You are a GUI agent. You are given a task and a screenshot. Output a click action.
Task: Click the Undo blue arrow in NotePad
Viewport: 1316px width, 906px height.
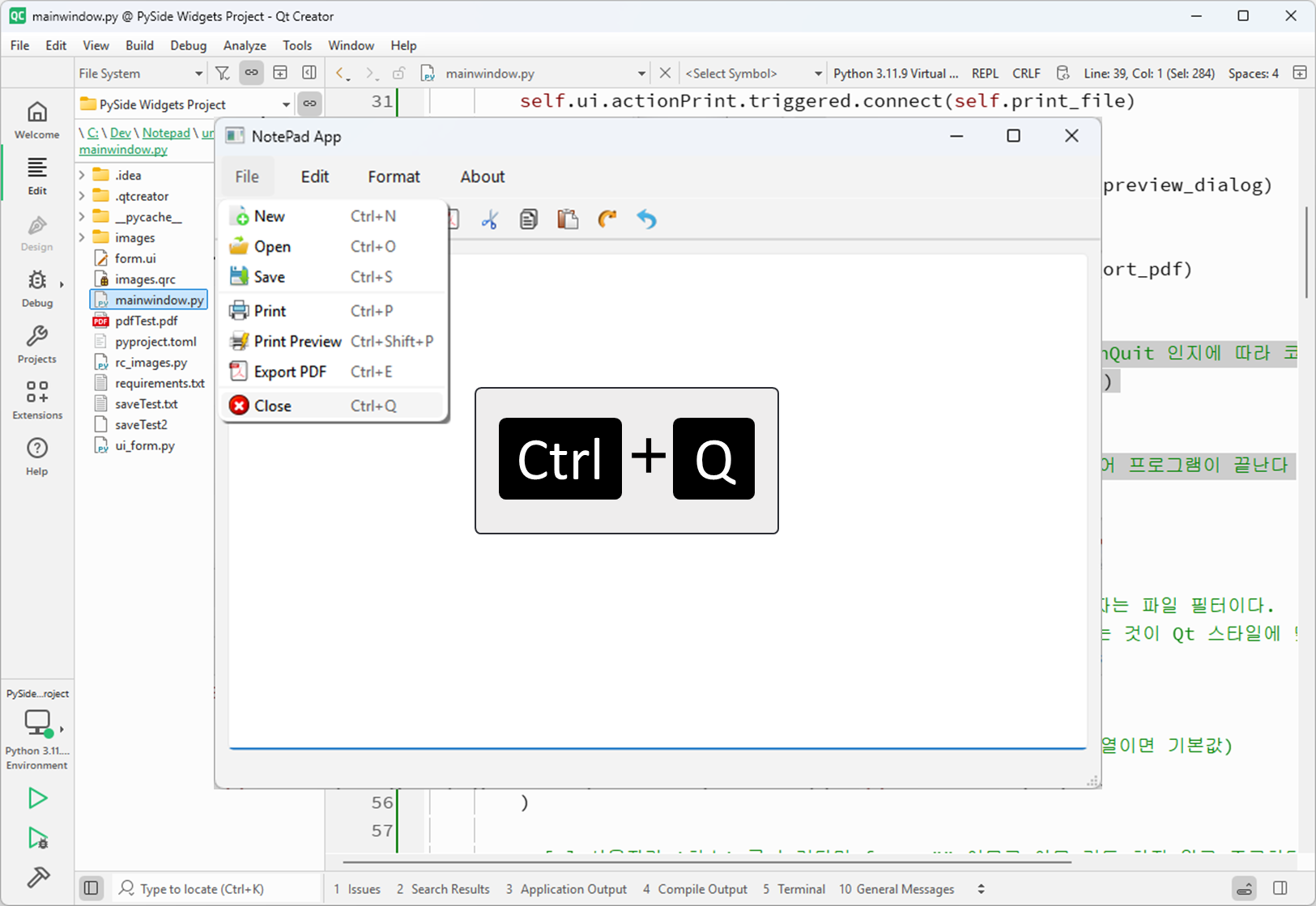[646, 219]
